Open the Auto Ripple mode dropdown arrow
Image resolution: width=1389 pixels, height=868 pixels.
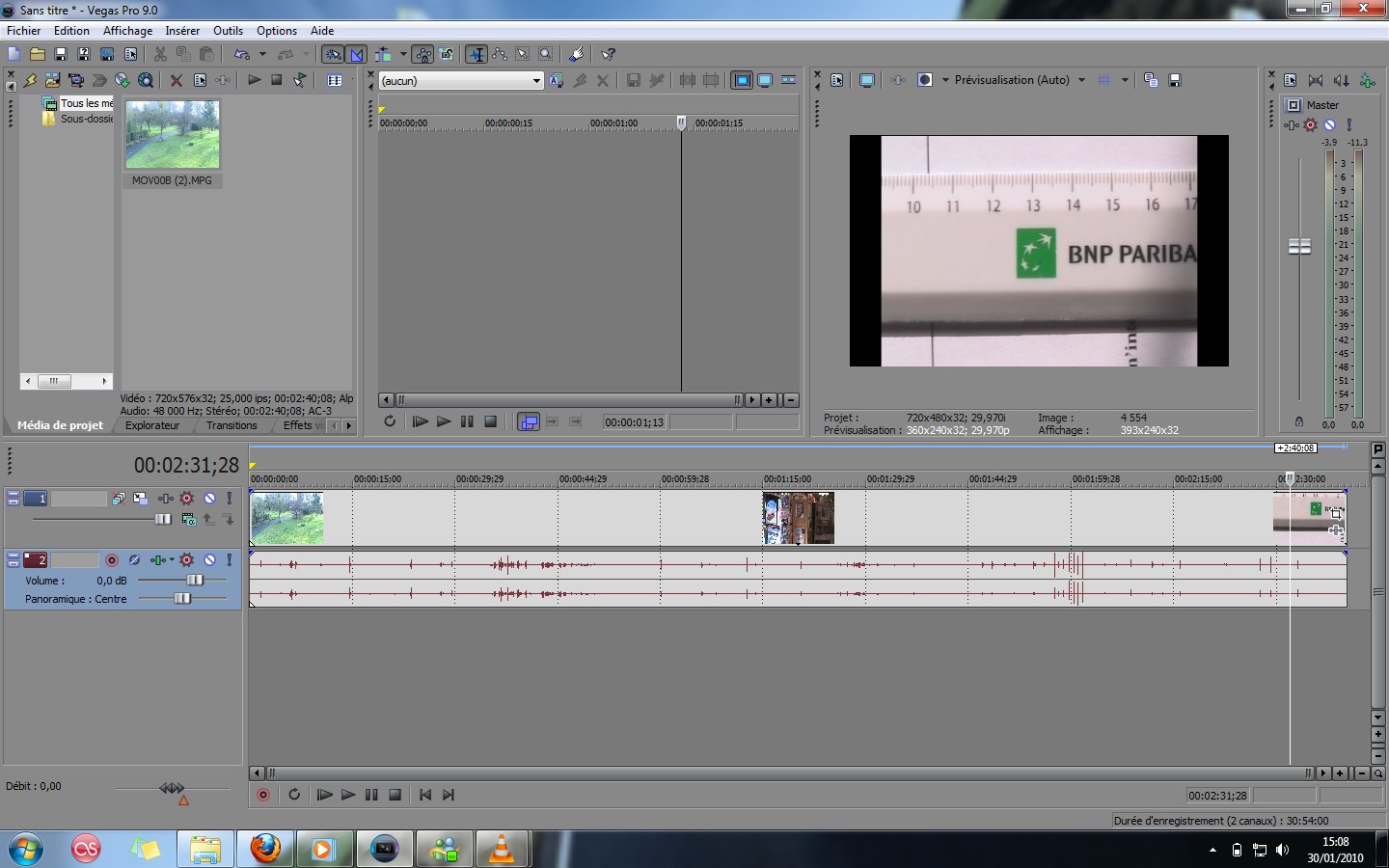[x=403, y=54]
